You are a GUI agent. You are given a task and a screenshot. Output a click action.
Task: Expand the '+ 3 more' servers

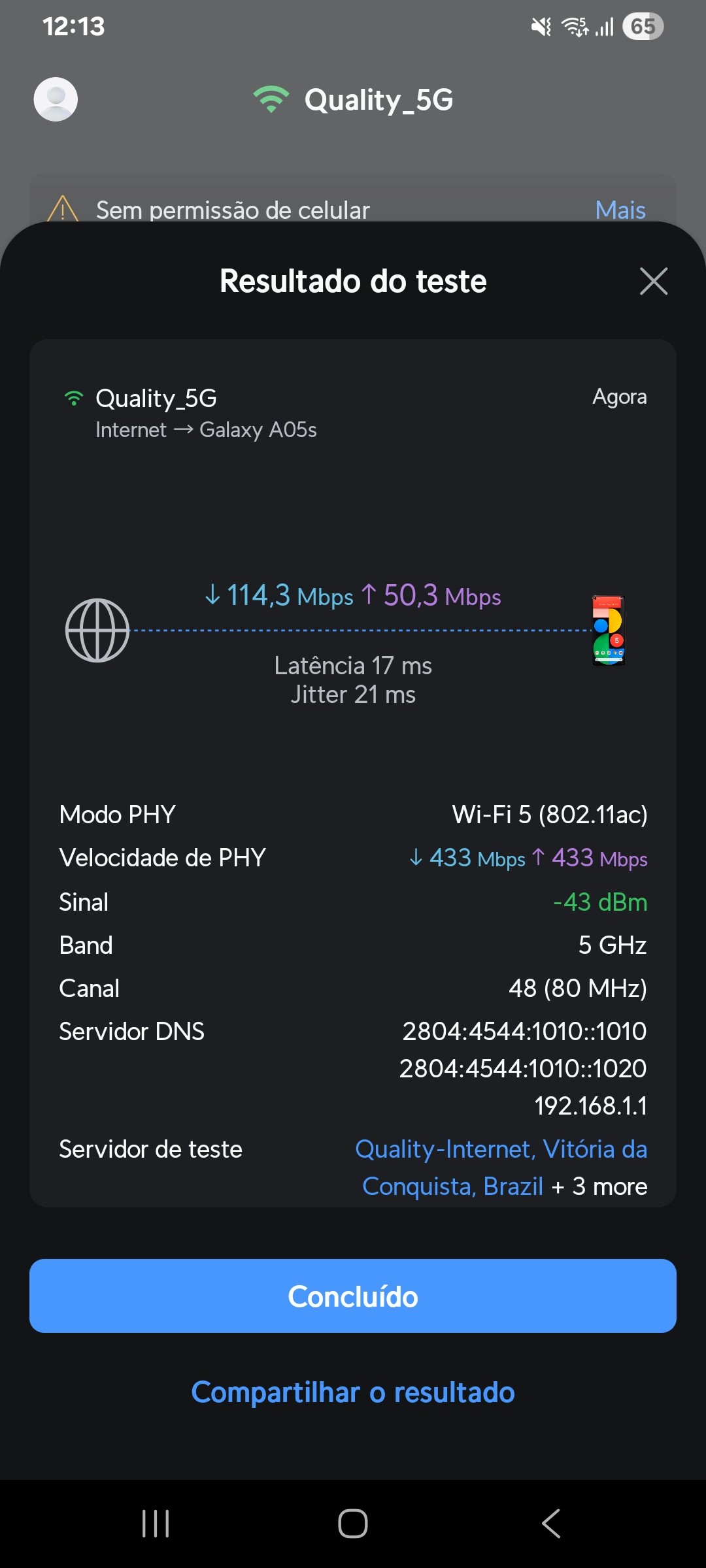[599, 1186]
